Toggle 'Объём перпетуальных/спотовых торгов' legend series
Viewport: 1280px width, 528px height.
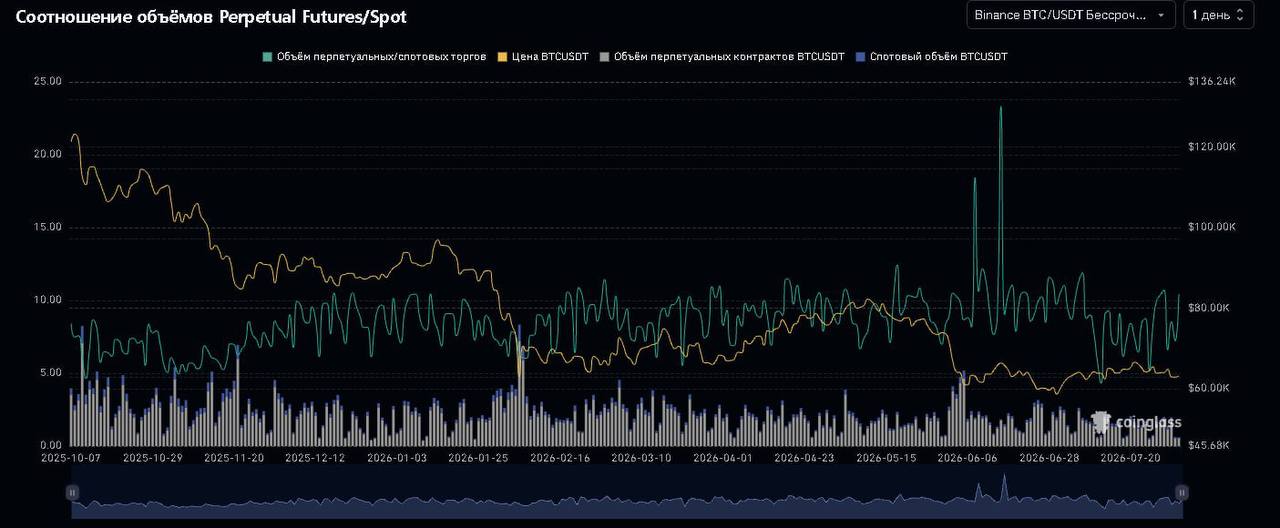pos(374,57)
